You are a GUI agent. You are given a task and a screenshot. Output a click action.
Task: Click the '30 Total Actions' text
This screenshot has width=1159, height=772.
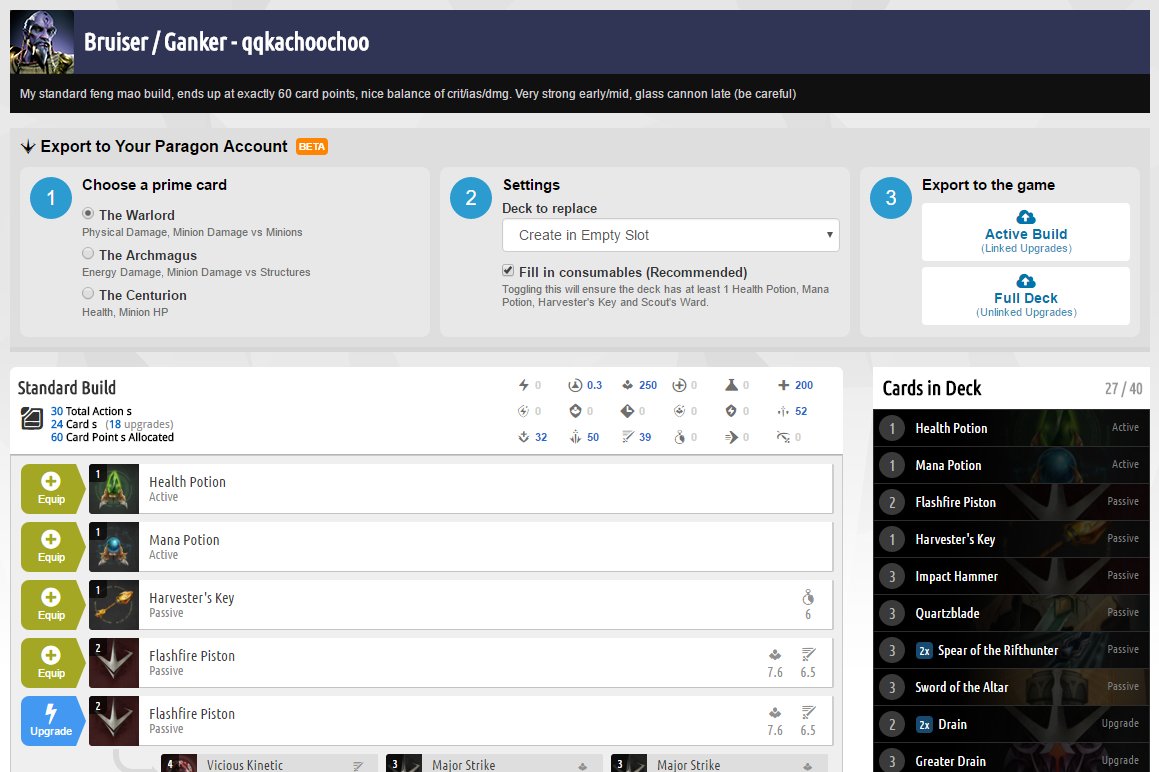coord(91,411)
